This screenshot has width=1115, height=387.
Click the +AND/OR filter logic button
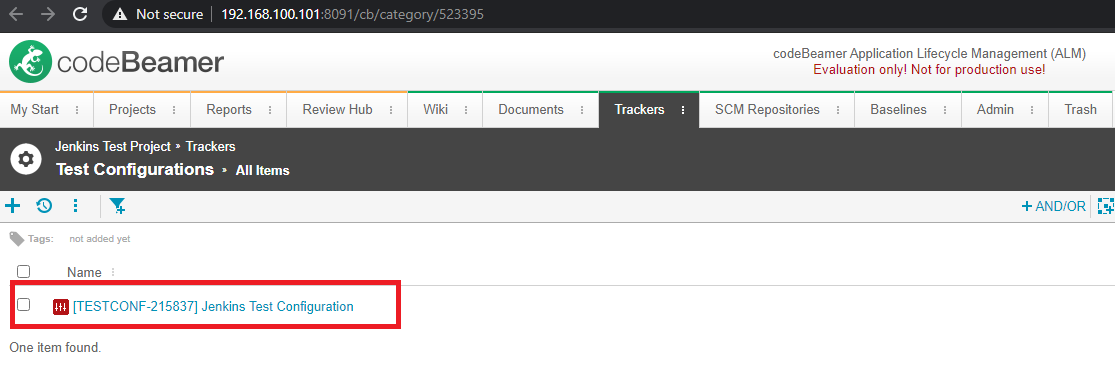click(1053, 206)
